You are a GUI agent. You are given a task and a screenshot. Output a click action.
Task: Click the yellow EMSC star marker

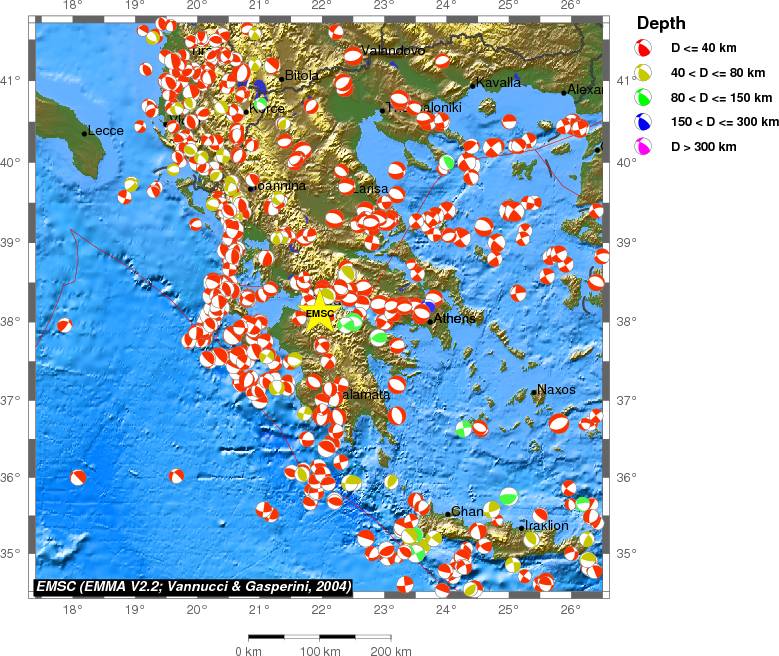(x=320, y=312)
